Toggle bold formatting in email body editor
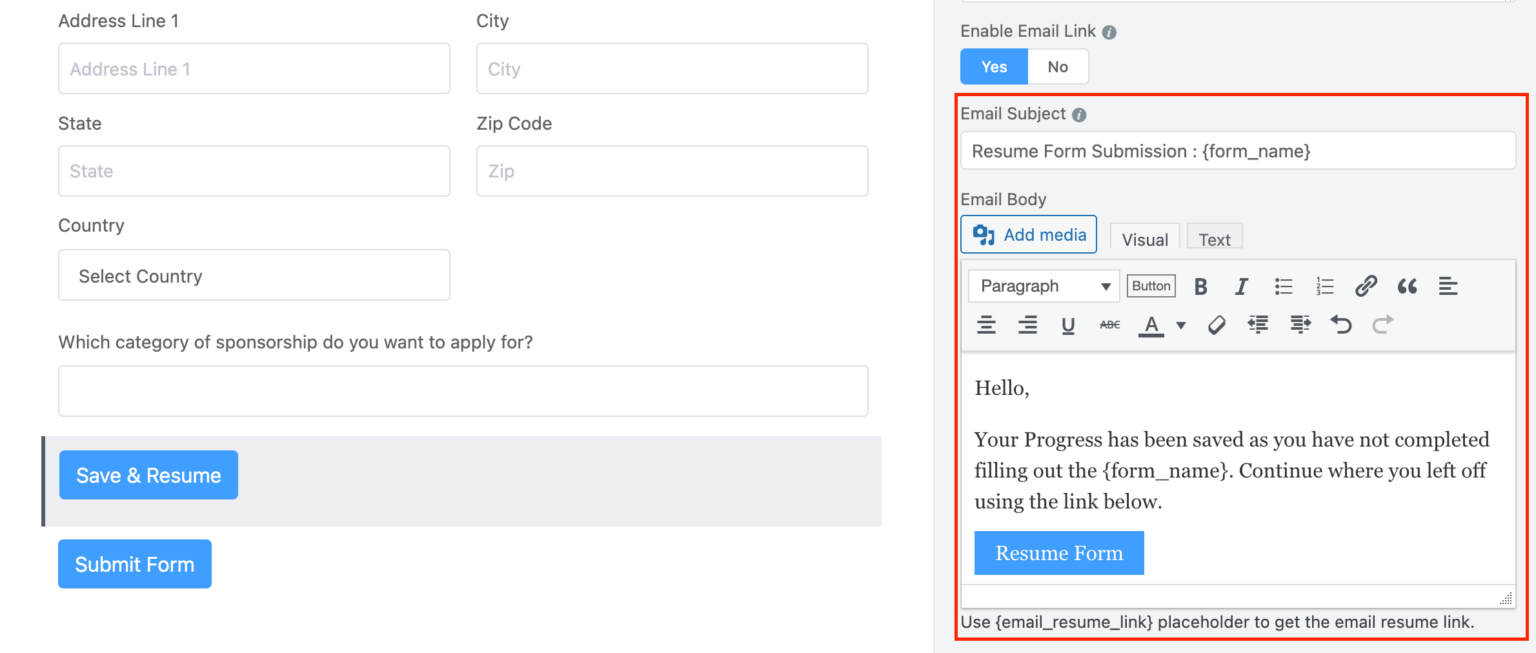 1201,287
